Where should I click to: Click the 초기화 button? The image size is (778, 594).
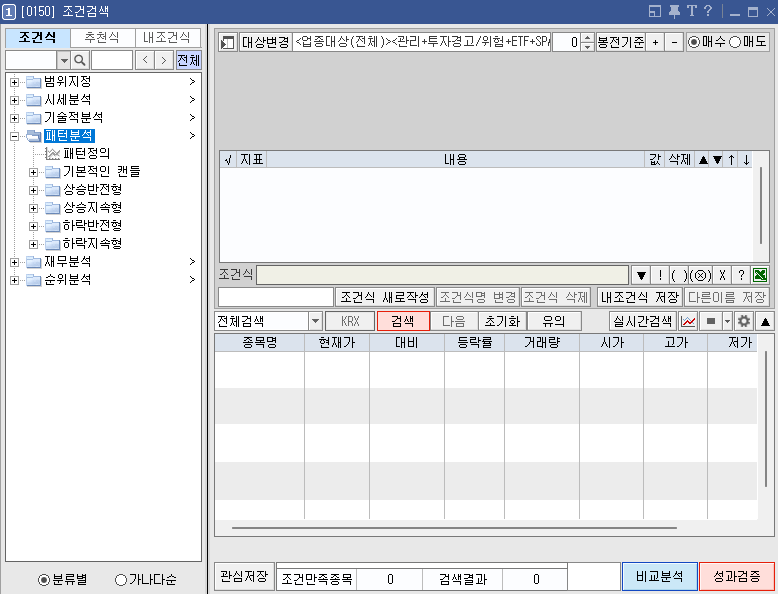[502, 322]
